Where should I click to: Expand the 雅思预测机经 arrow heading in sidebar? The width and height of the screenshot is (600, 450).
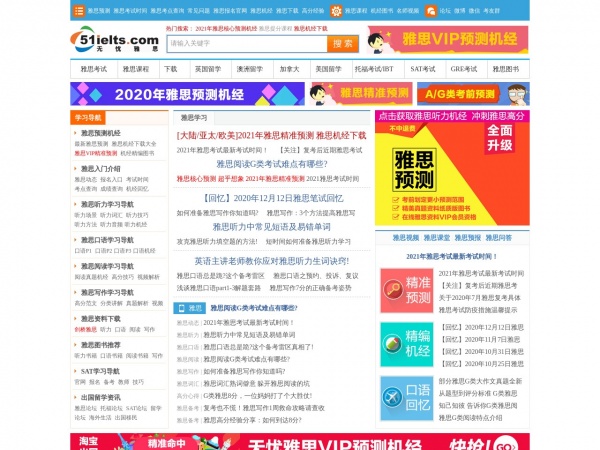(101, 133)
